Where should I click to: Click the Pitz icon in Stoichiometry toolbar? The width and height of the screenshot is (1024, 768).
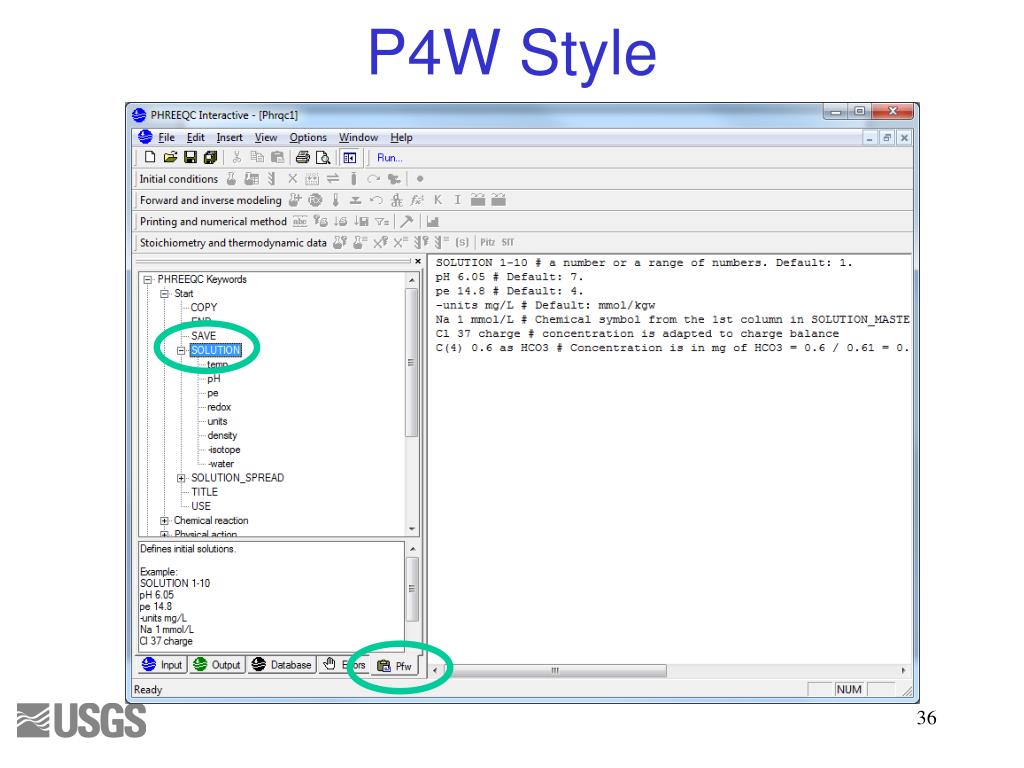pos(488,242)
